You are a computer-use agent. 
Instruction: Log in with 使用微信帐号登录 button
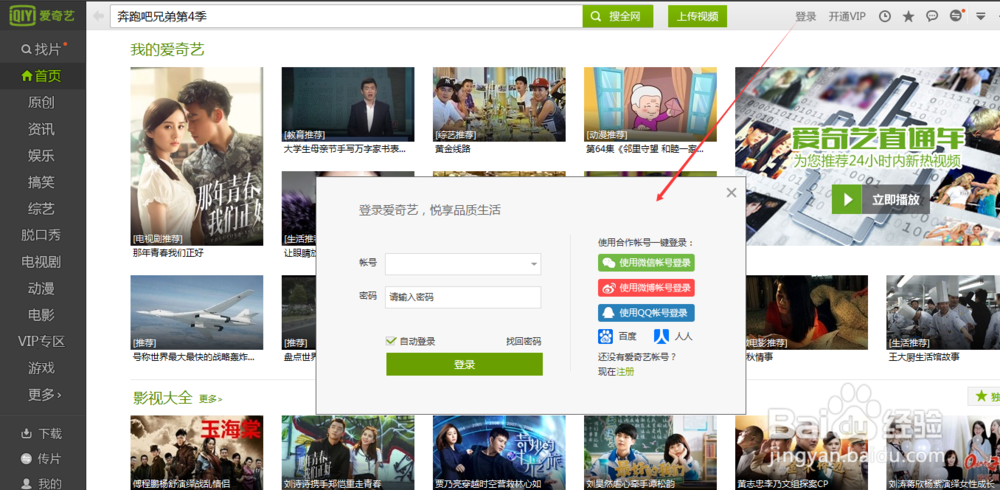point(646,262)
